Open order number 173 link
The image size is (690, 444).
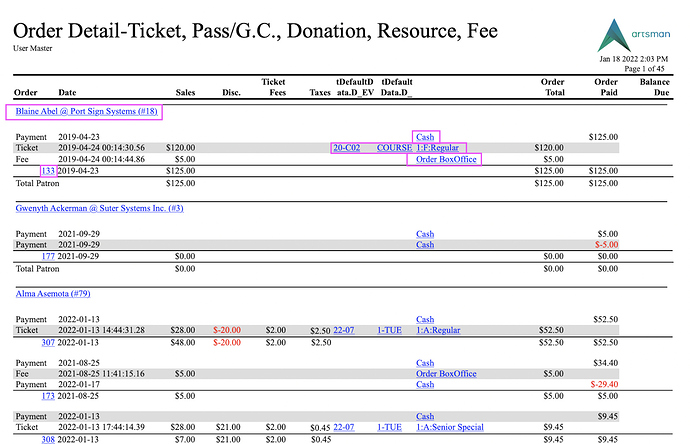[x=48, y=396]
